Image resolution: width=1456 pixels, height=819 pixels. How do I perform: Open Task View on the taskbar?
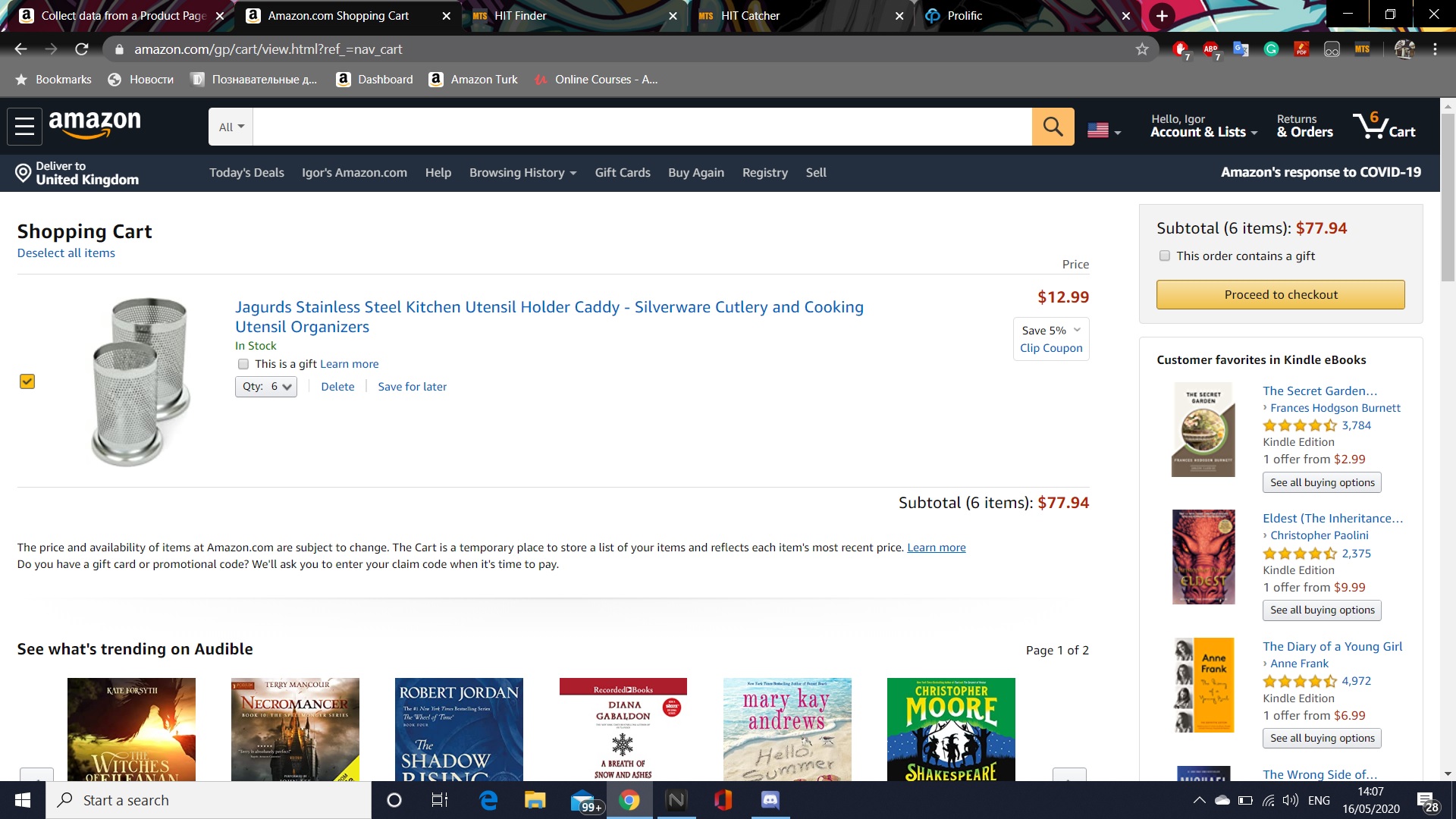click(x=440, y=800)
